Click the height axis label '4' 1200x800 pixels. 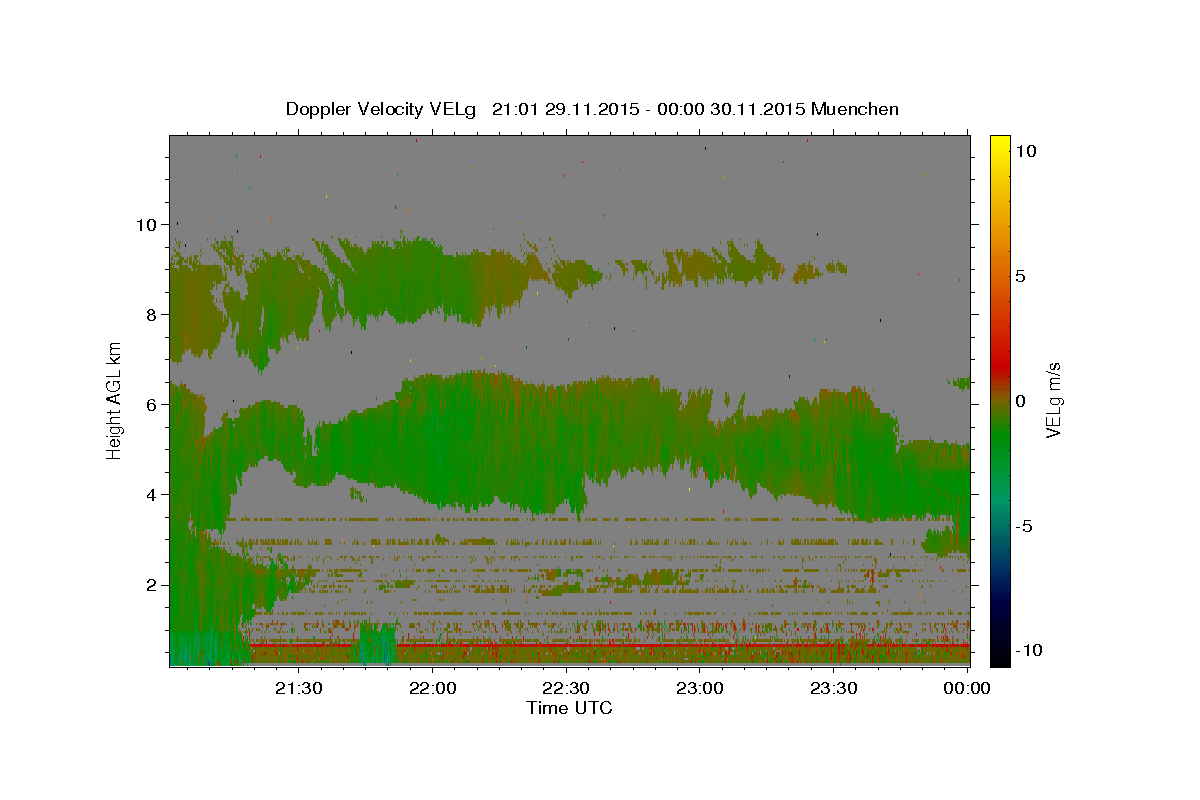[152, 495]
